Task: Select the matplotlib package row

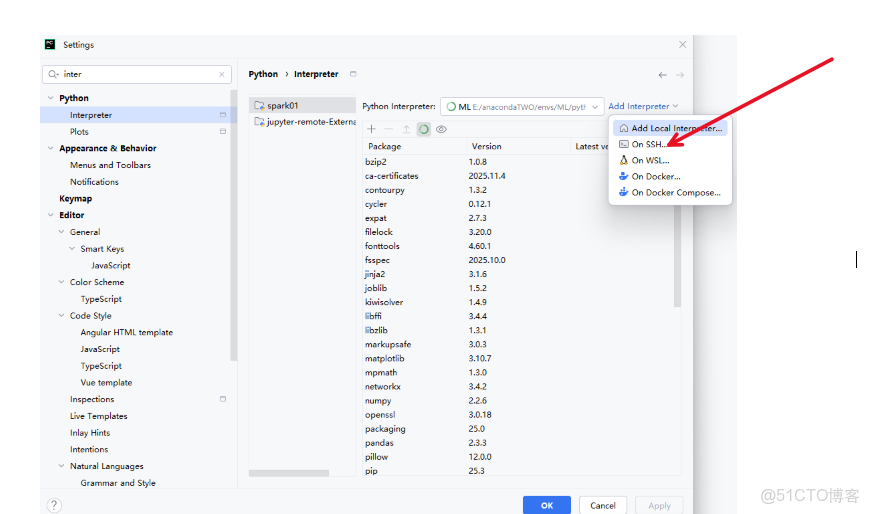Action: 519,359
